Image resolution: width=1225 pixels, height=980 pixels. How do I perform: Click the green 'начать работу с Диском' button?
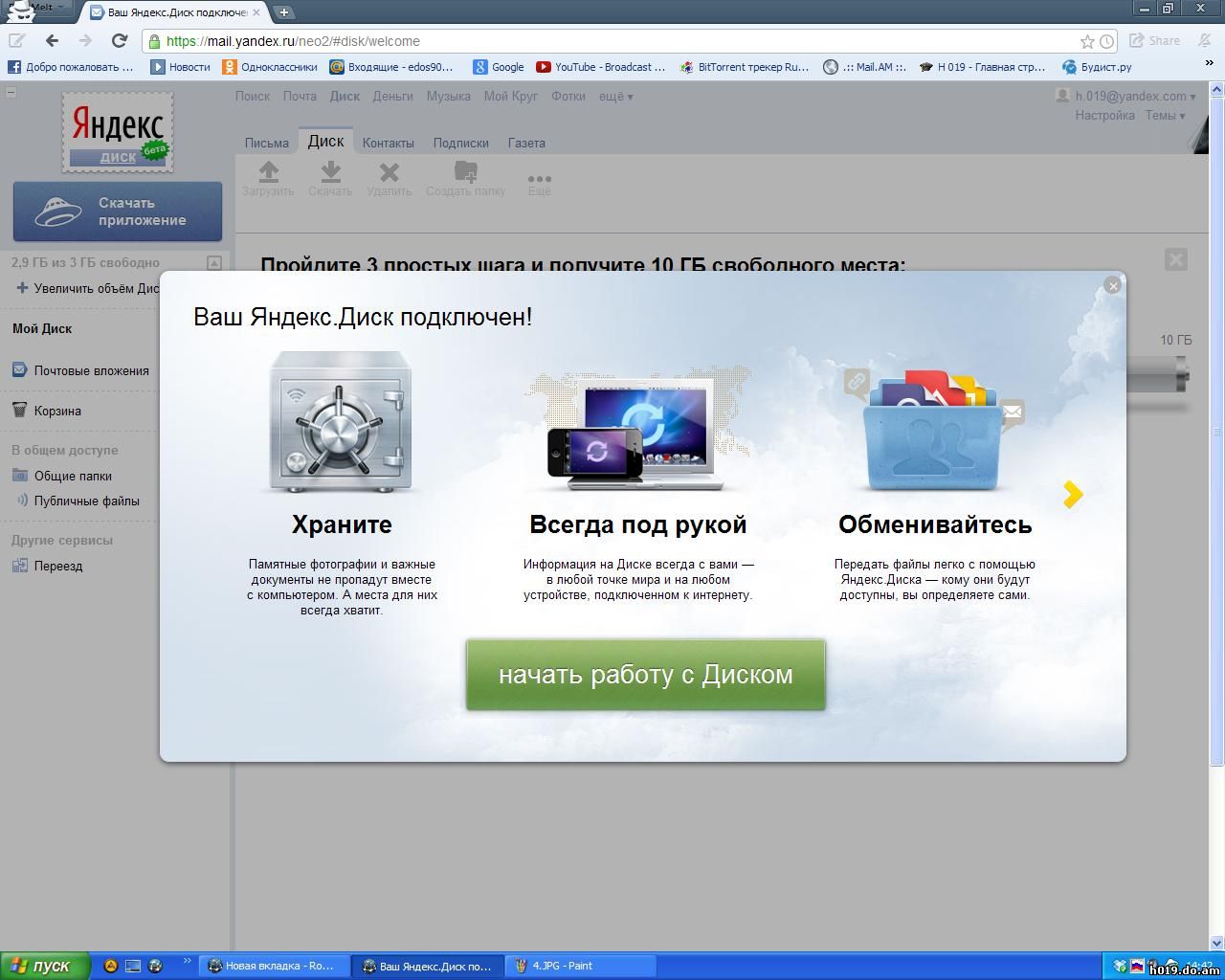tap(645, 675)
